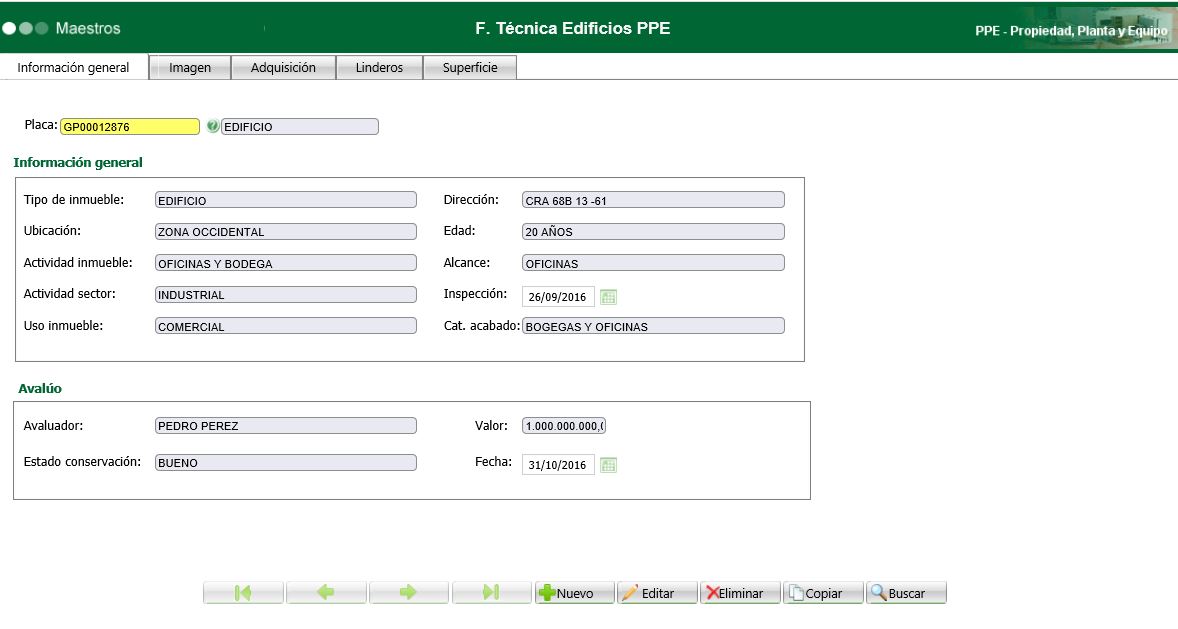Go to next record arrow

pos(409,592)
